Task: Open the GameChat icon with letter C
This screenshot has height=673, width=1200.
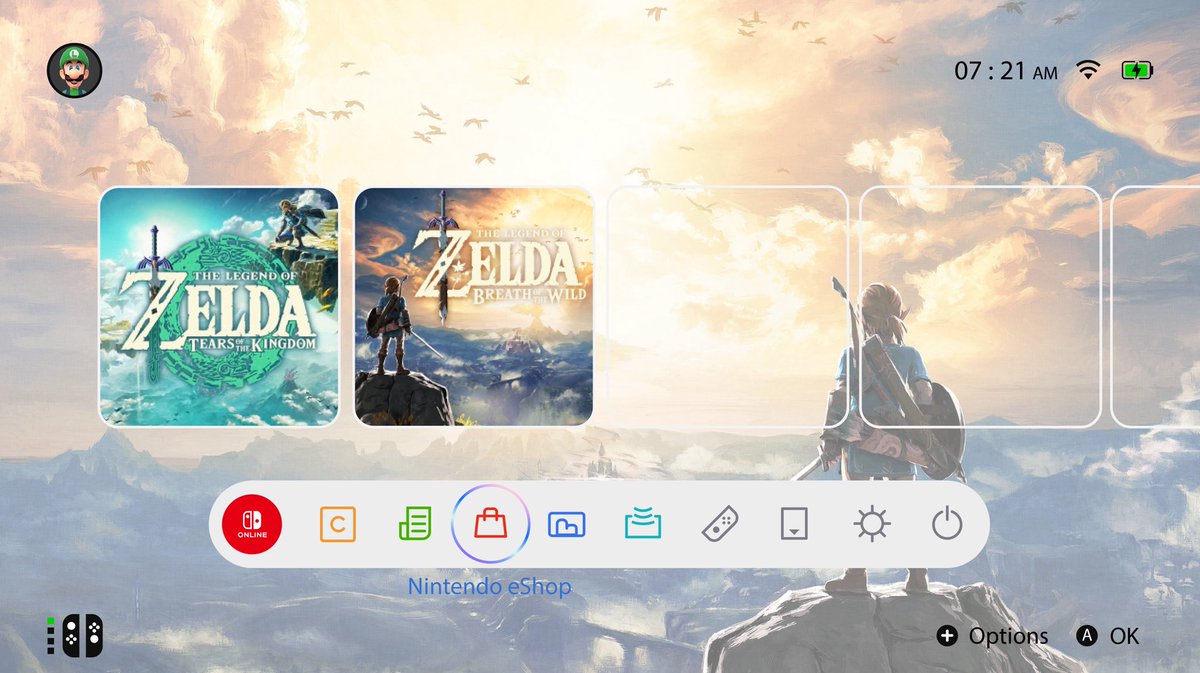Action: [338, 524]
